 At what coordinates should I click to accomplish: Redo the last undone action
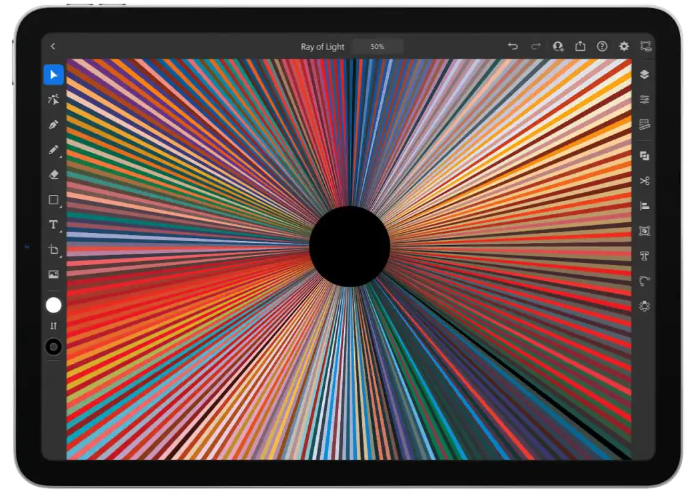tap(536, 46)
